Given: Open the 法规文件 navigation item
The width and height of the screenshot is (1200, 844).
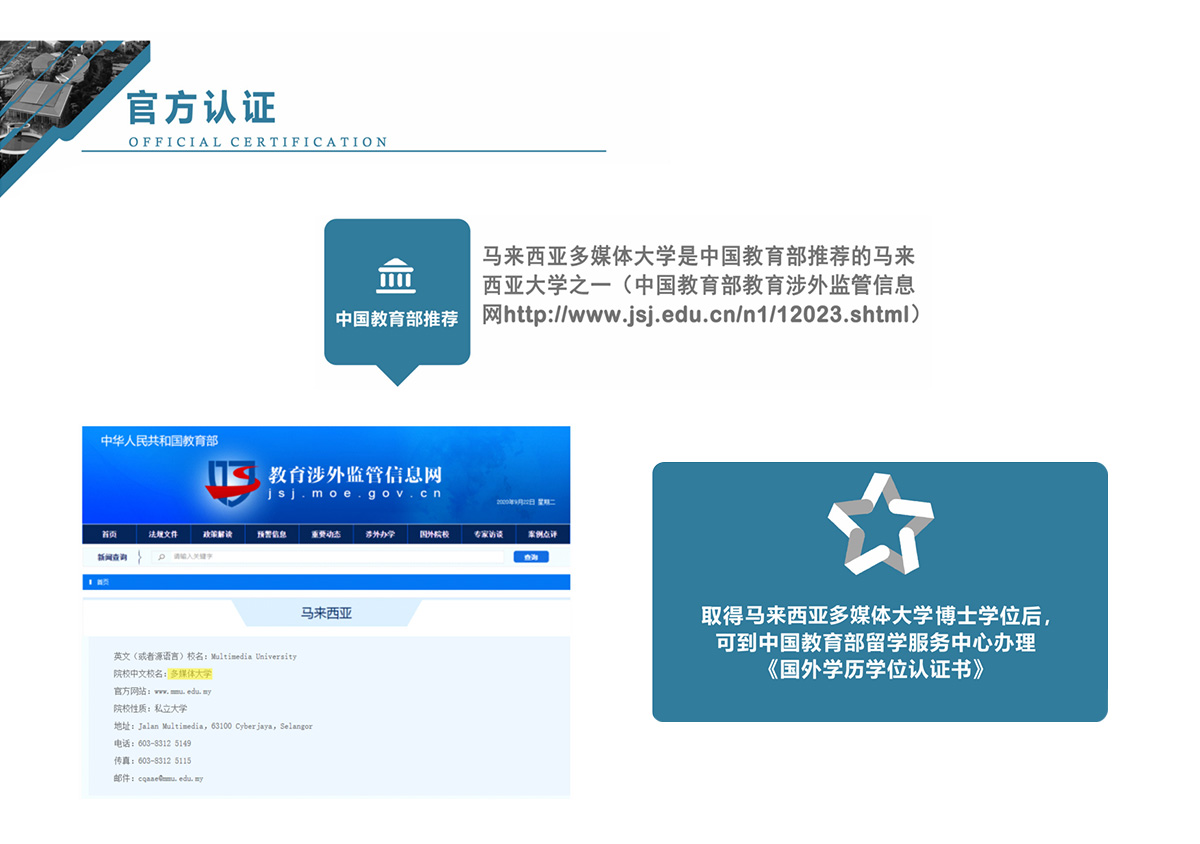Looking at the screenshot, I should click(x=163, y=534).
